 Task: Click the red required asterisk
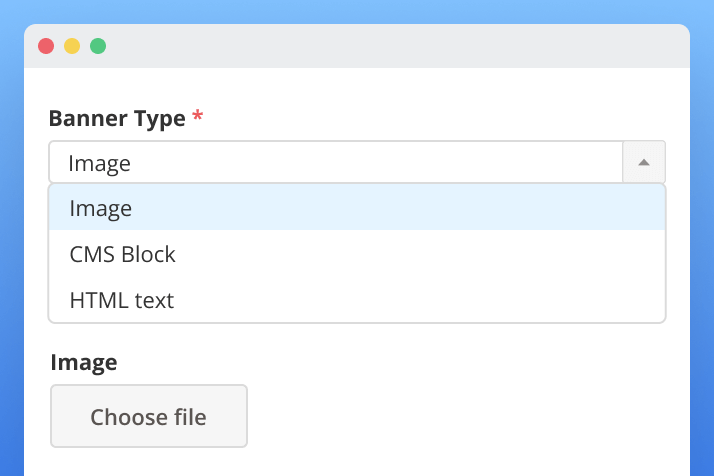click(197, 117)
